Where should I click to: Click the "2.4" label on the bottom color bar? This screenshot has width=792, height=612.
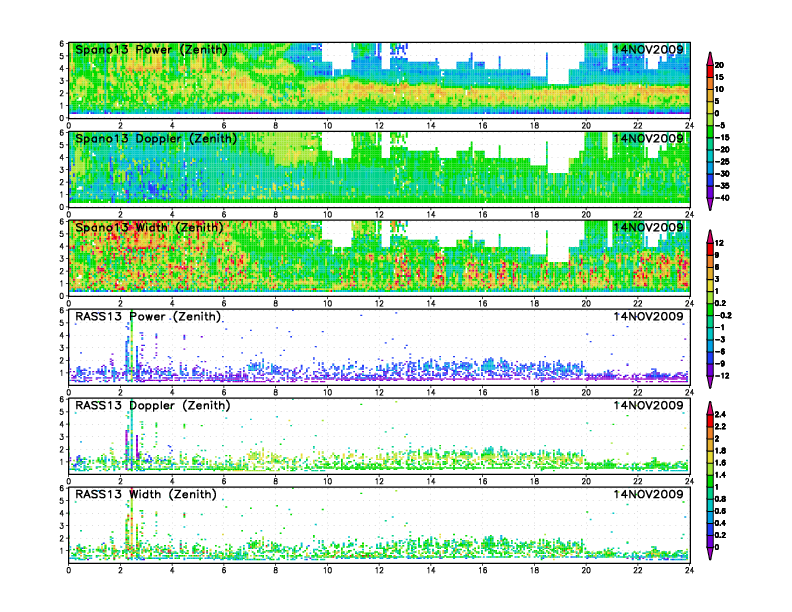[720, 415]
